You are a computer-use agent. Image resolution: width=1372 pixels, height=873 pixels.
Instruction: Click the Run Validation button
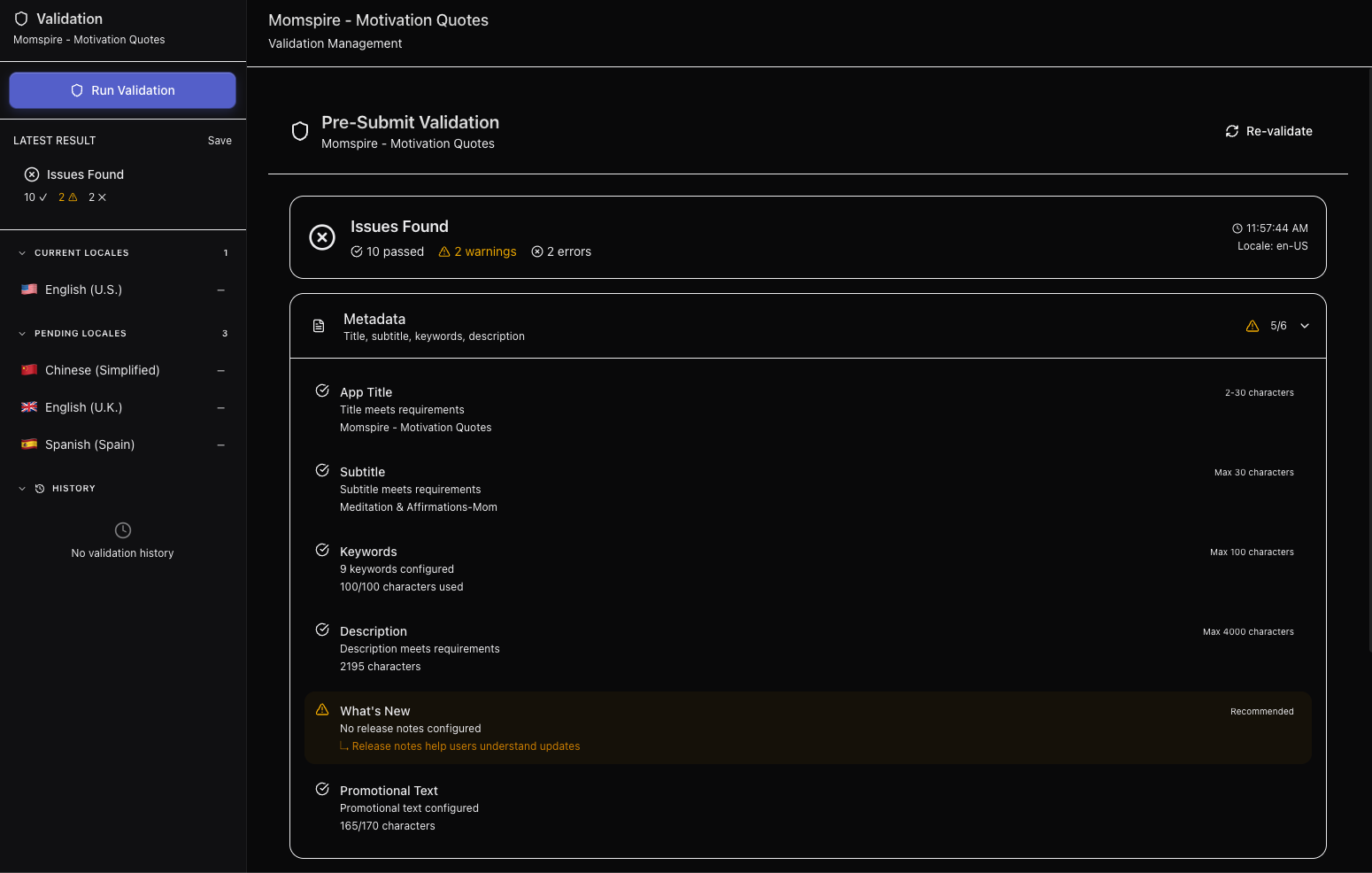[122, 89]
